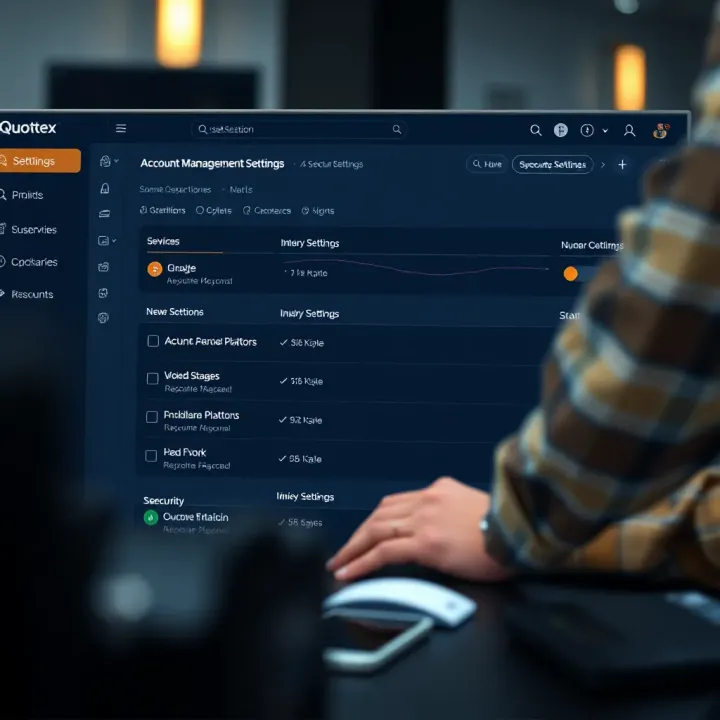Click the magnifier icon inside search field's right end
Screen dimensions: 720x720
pyautogui.click(x=397, y=129)
